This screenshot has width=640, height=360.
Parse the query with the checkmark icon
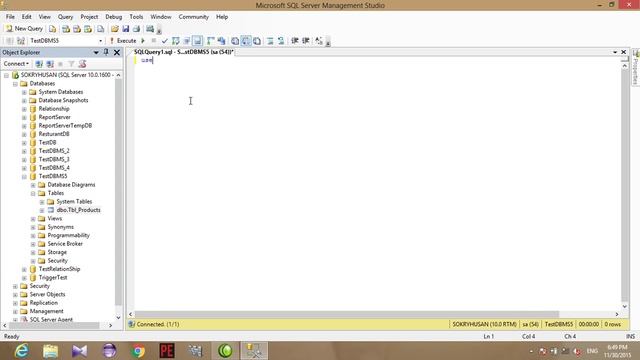tap(164, 41)
